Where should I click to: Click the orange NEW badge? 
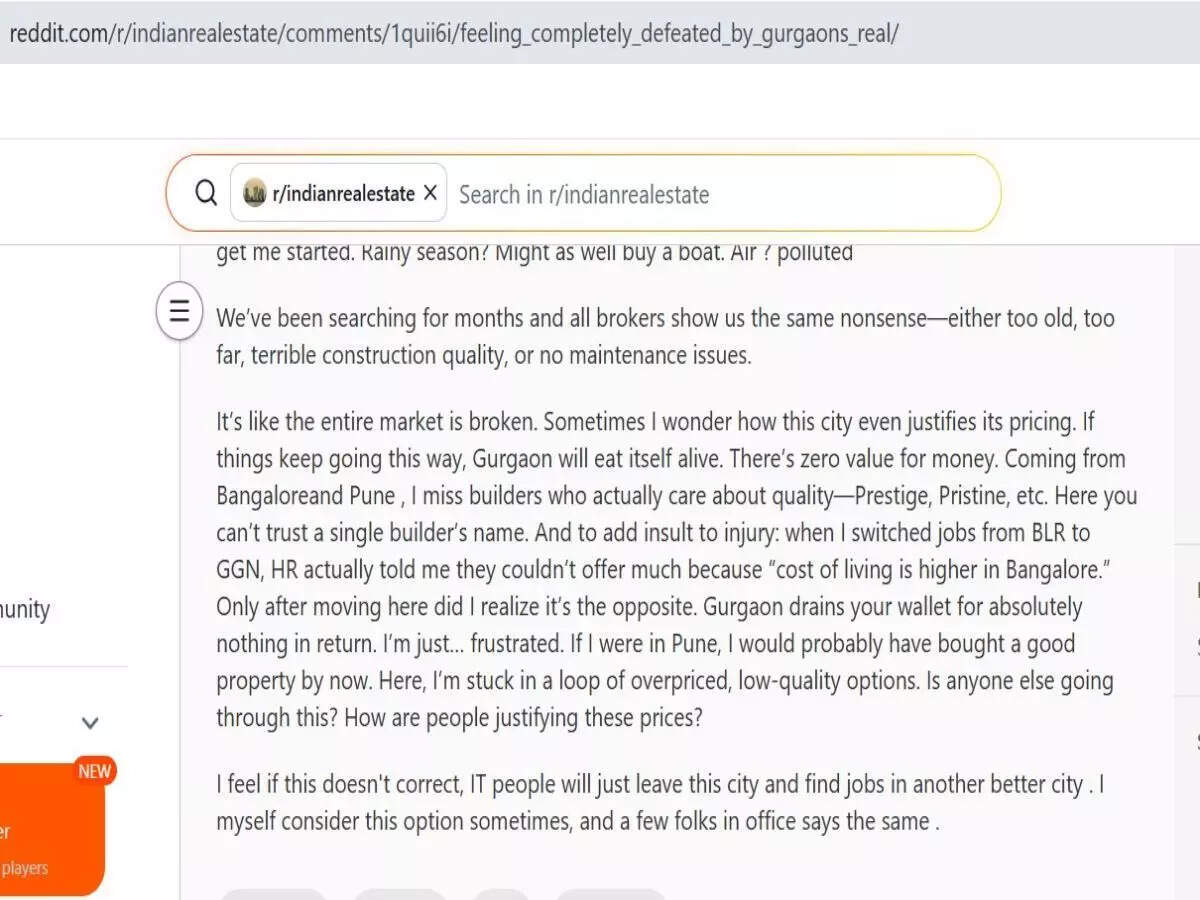pyautogui.click(x=94, y=771)
